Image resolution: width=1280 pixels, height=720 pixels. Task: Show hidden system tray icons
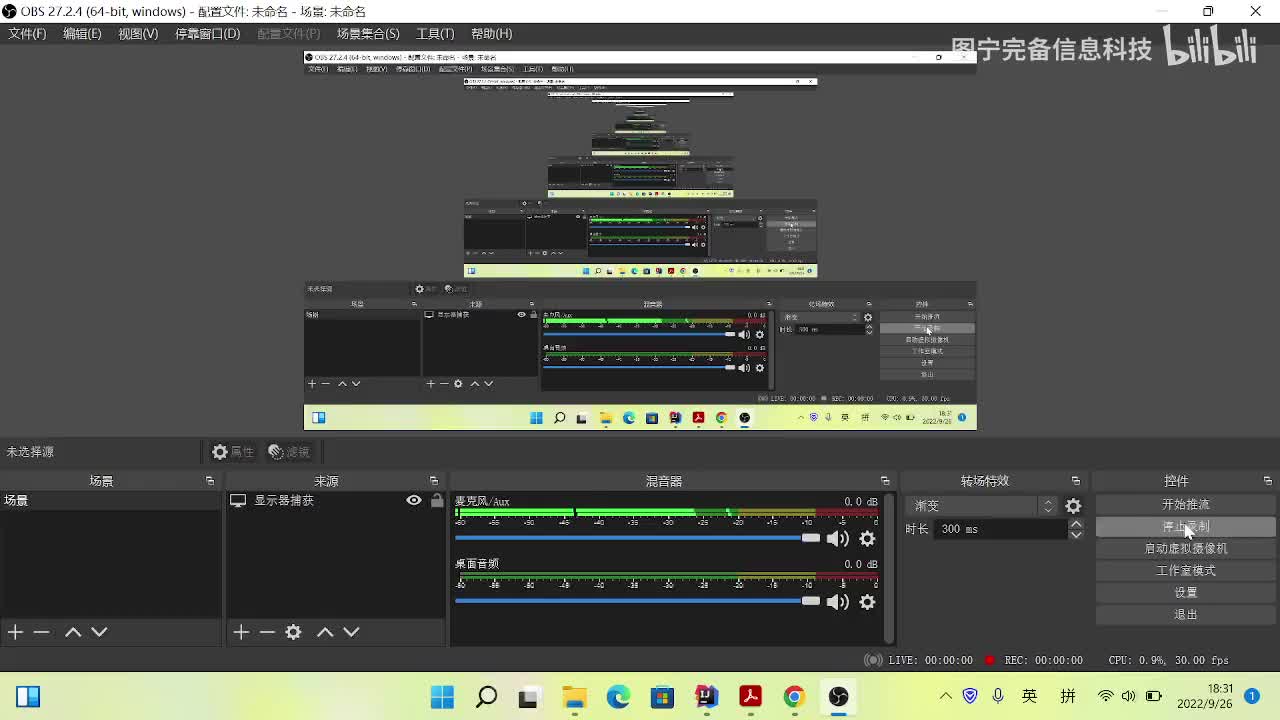[946, 696]
